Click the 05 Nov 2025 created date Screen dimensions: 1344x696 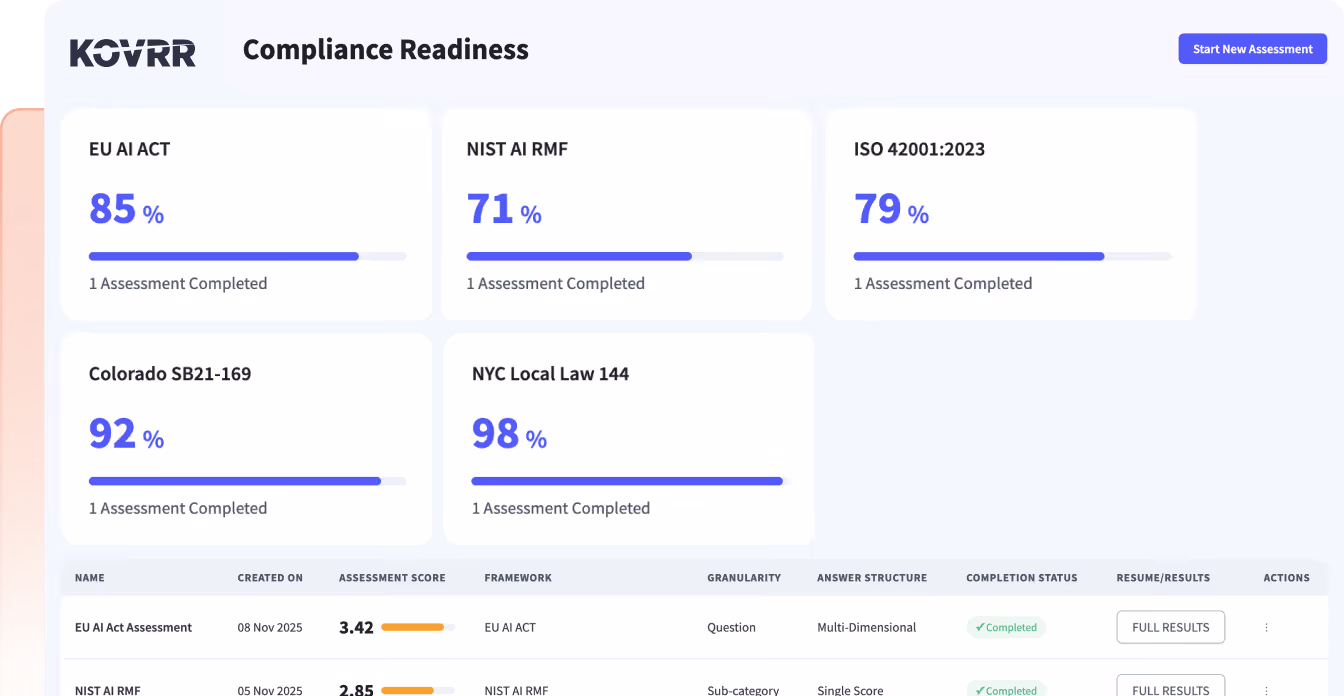click(270, 690)
